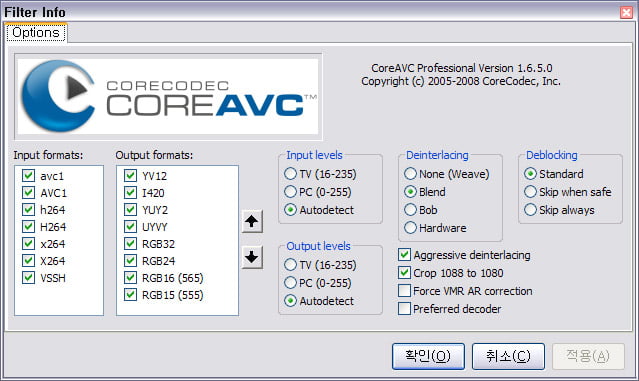Click the 적용(A) apply button
The image size is (639, 381).
coord(588,356)
